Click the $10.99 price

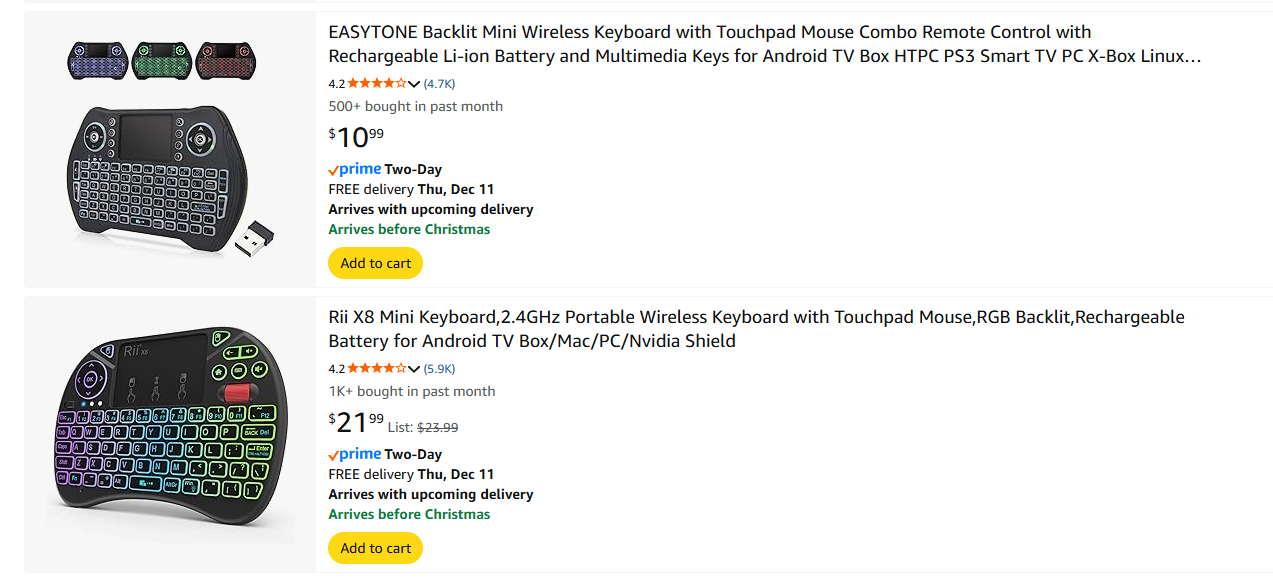click(356, 137)
